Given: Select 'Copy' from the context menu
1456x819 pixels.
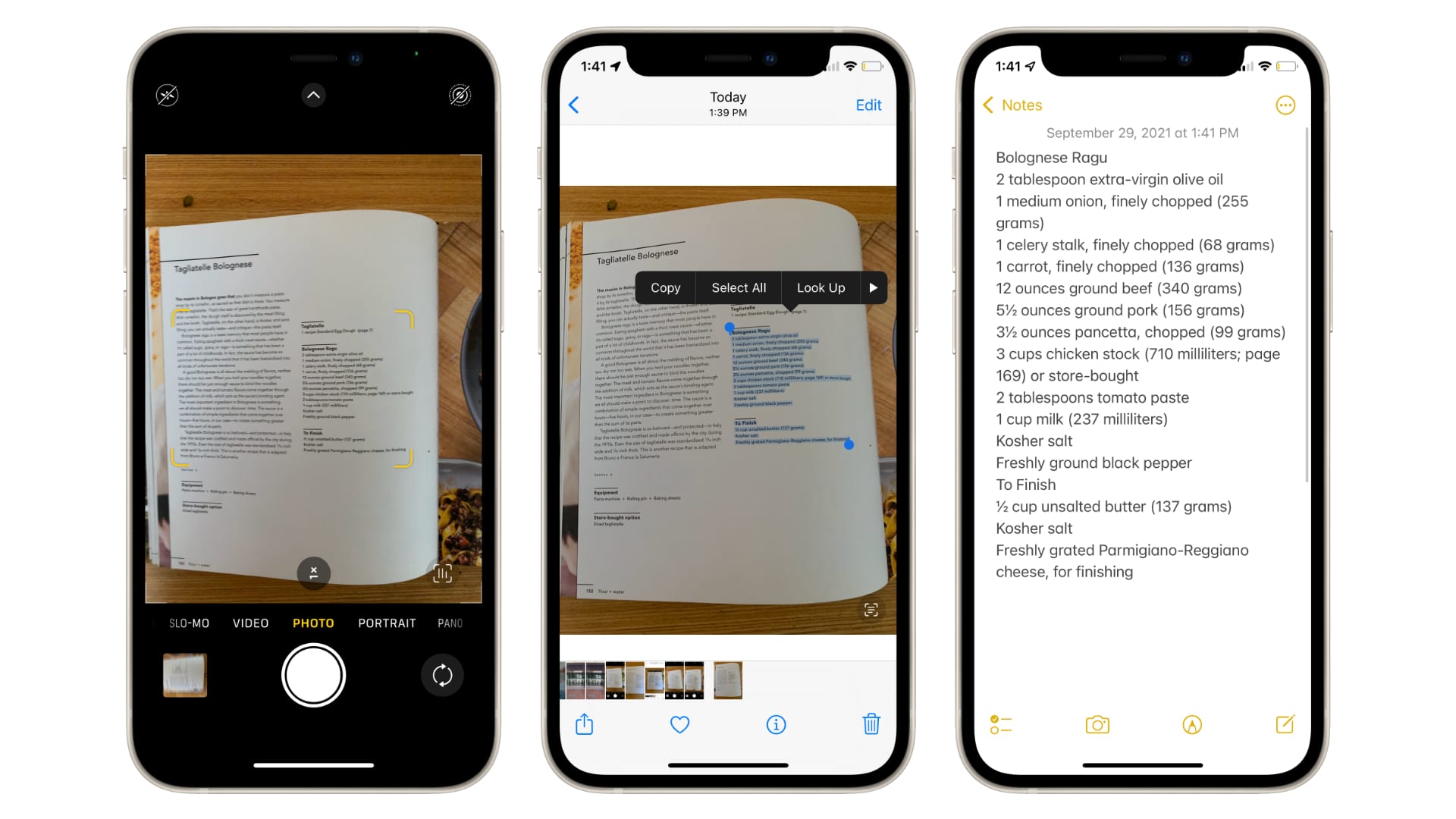Looking at the screenshot, I should [664, 287].
